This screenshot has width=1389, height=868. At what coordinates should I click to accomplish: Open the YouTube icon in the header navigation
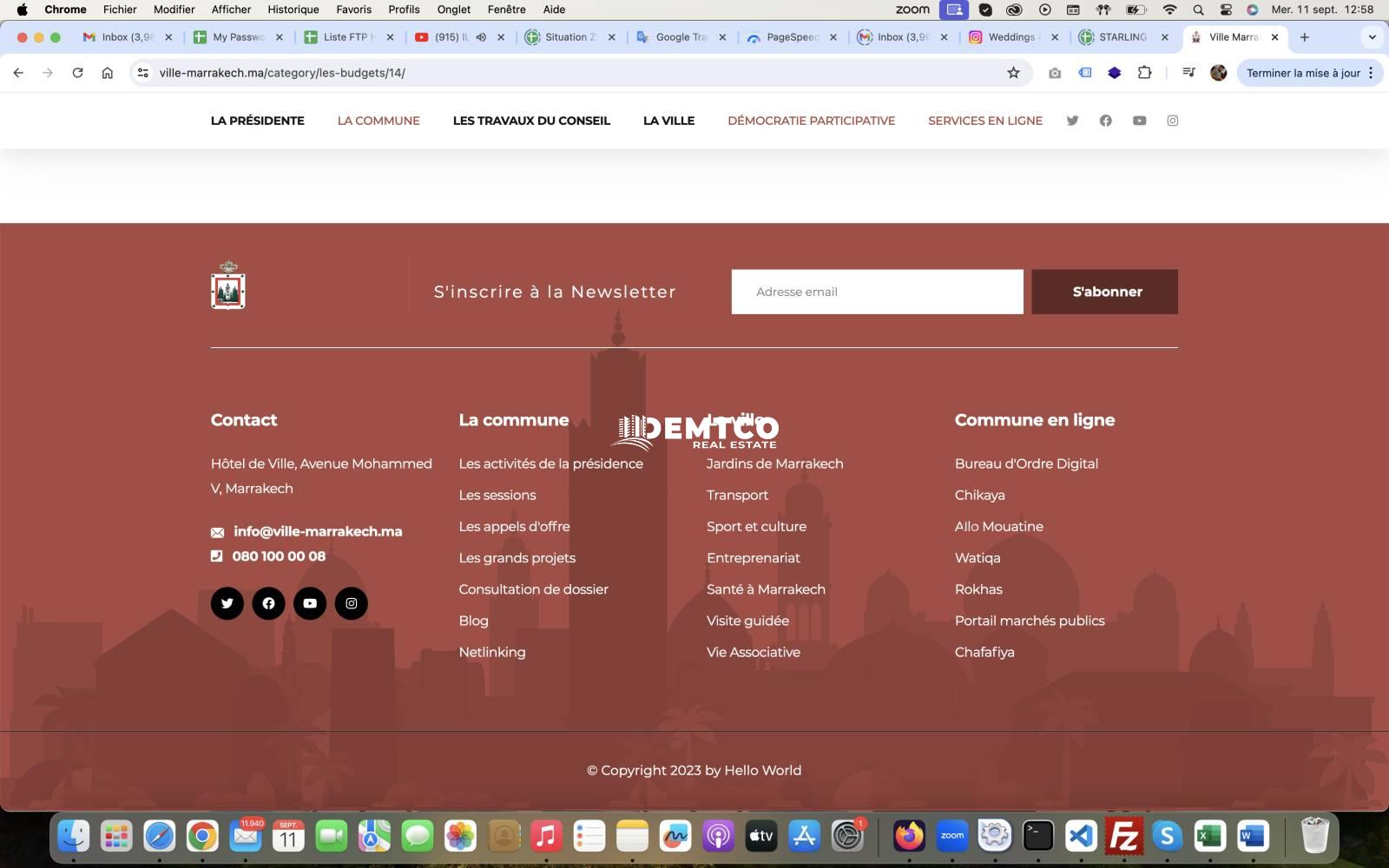pyautogui.click(x=1139, y=121)
